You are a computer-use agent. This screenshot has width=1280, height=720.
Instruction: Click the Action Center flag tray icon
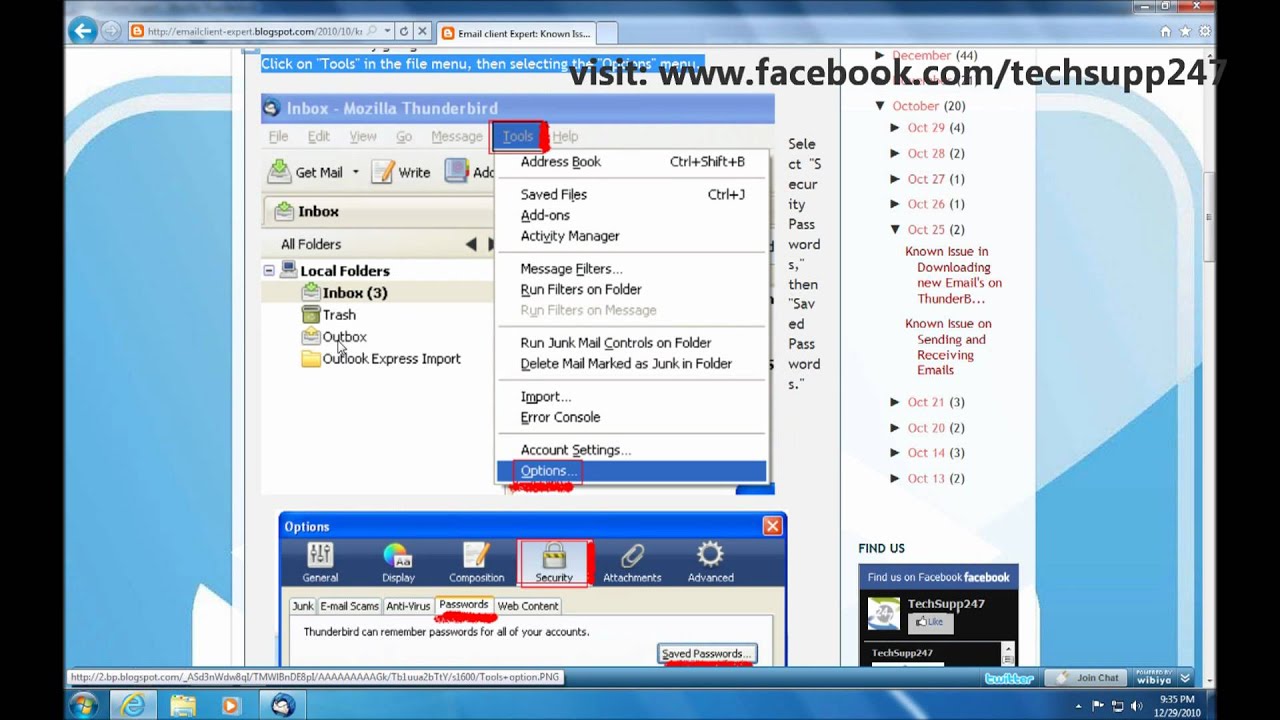click(1098, 705)
